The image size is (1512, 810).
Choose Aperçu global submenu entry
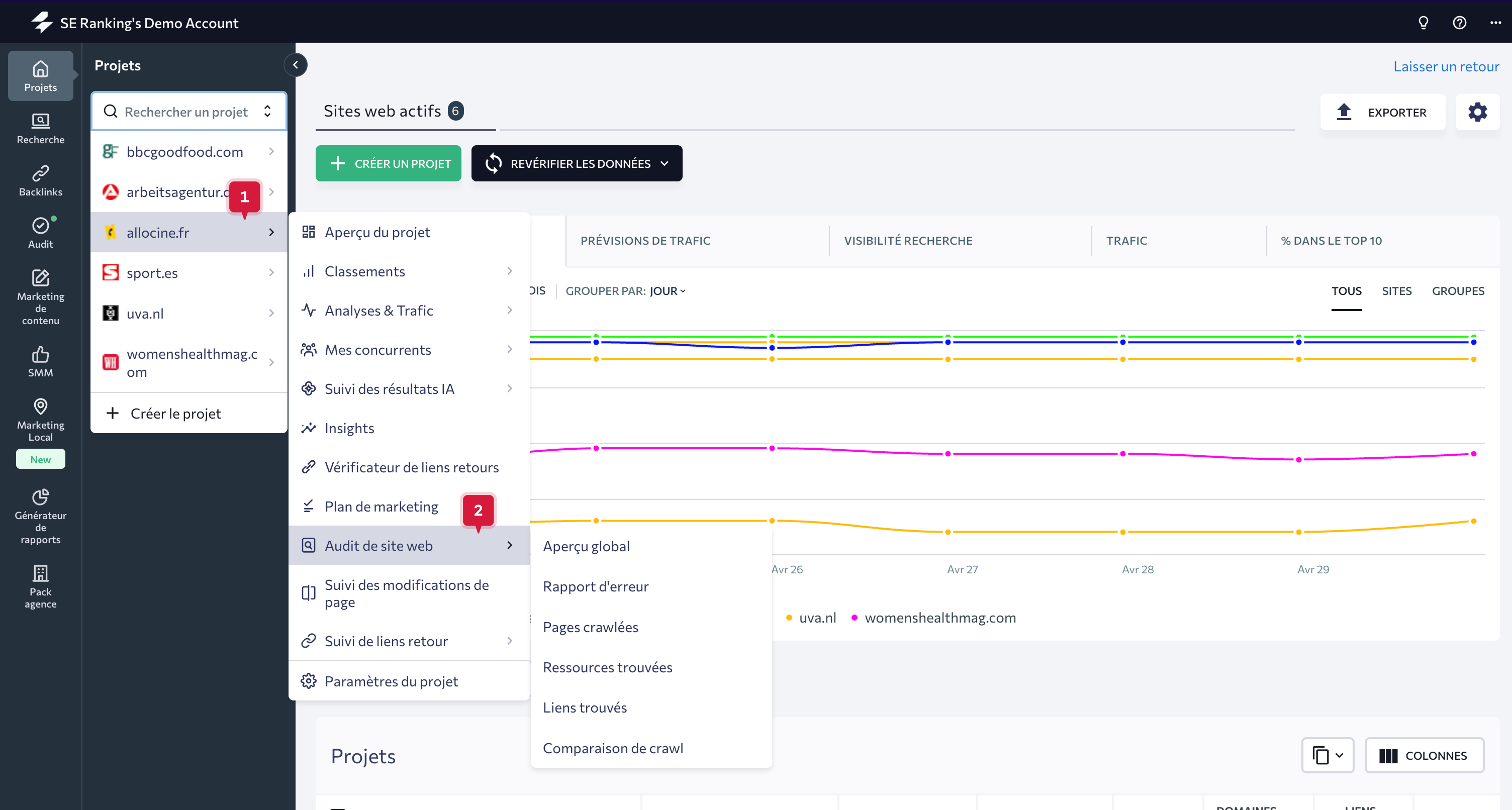coord(651,547)
